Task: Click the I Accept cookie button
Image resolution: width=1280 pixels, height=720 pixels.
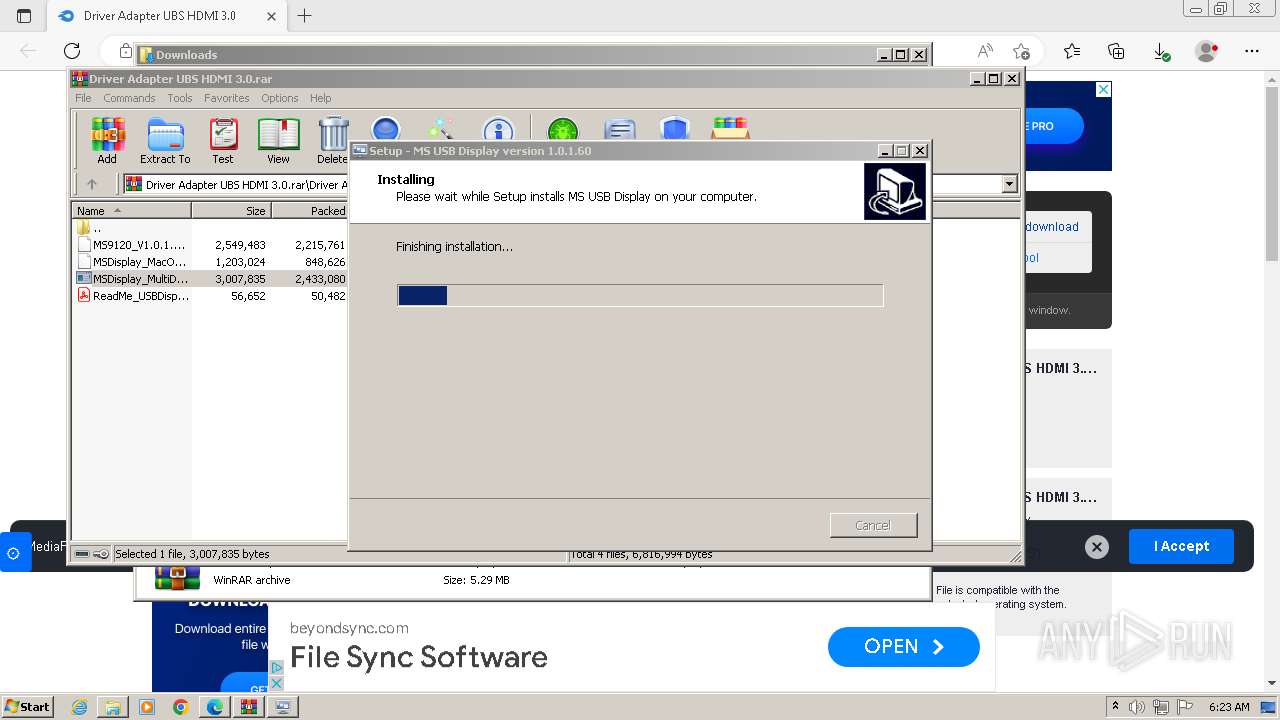Action: point(1181,546)
